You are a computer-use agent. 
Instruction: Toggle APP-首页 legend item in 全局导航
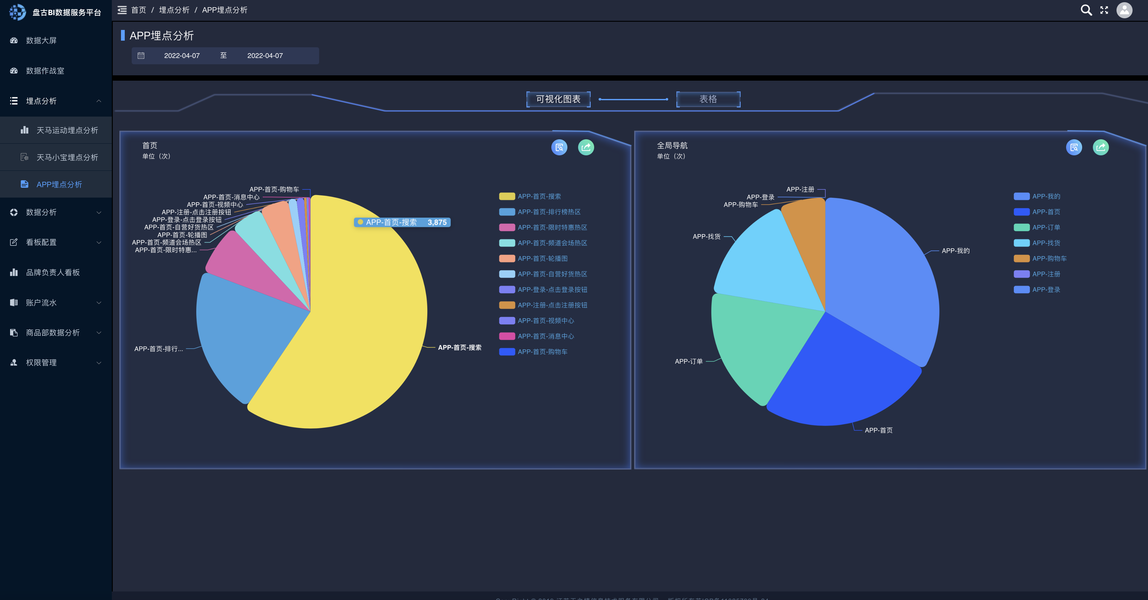coord(1037,211)
